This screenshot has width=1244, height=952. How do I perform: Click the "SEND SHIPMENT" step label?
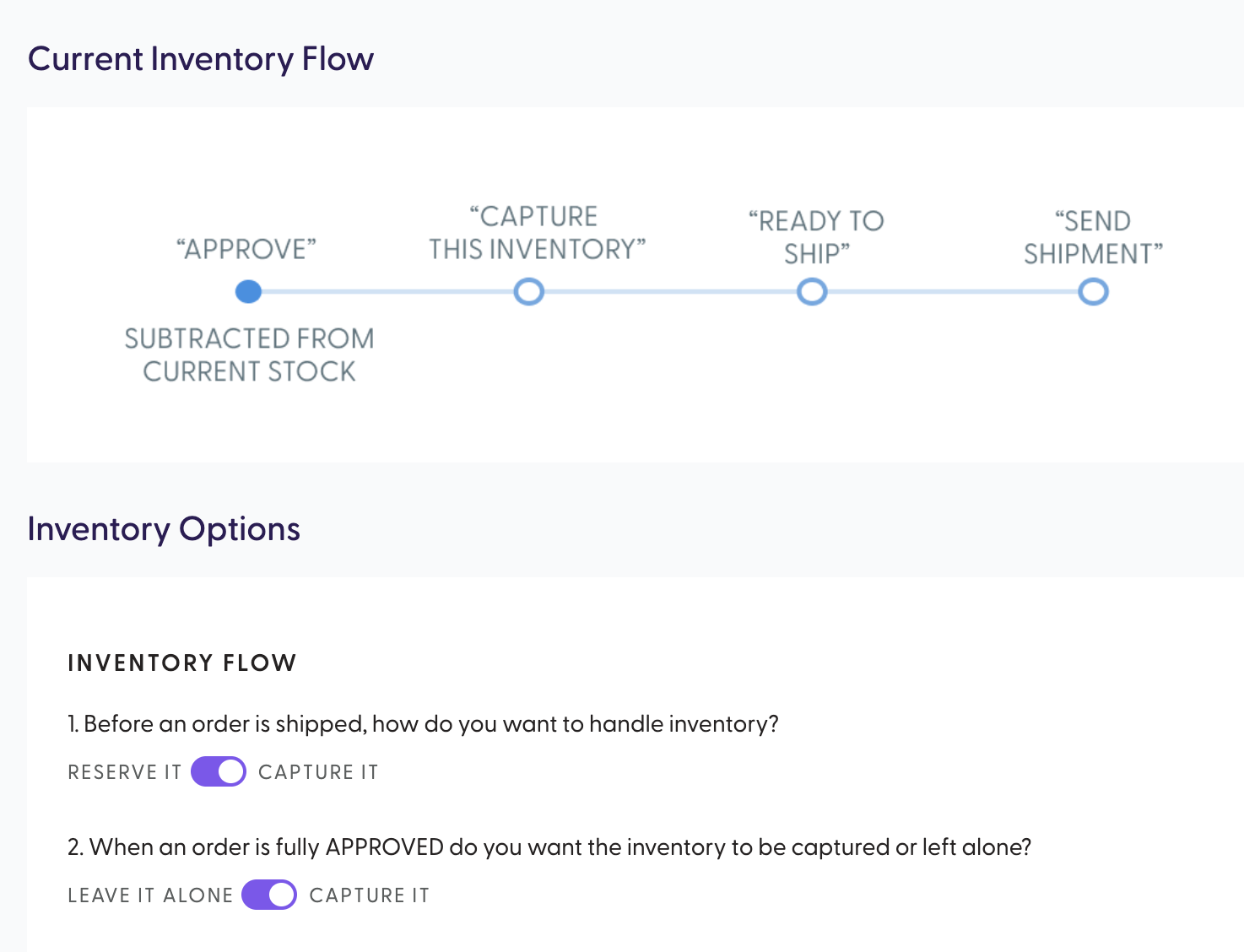(x=1093, y=237)
